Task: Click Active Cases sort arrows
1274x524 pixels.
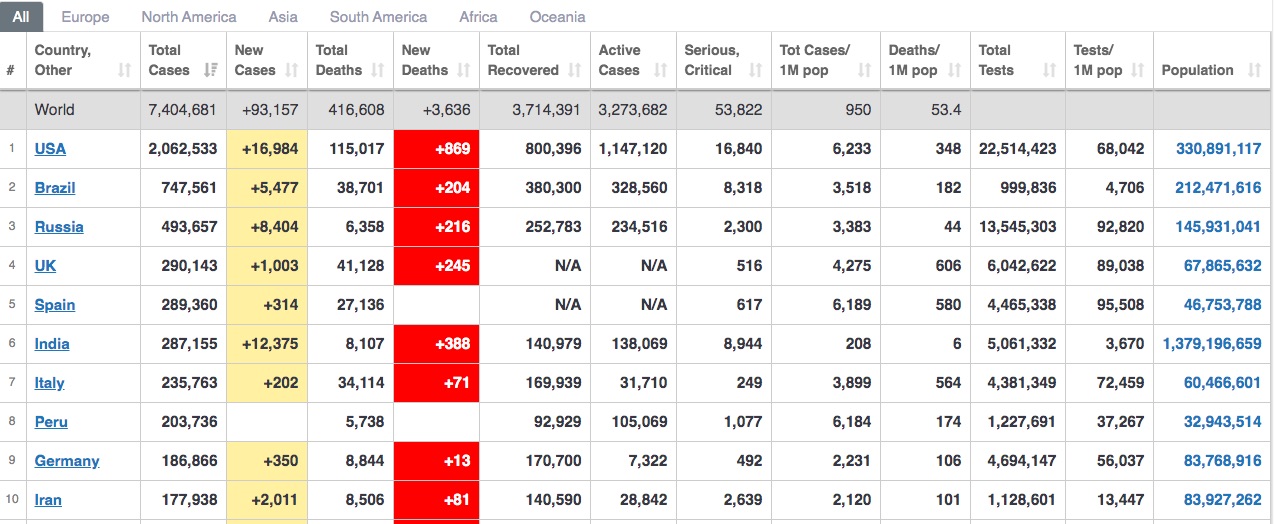Action: tap(660, 70)
